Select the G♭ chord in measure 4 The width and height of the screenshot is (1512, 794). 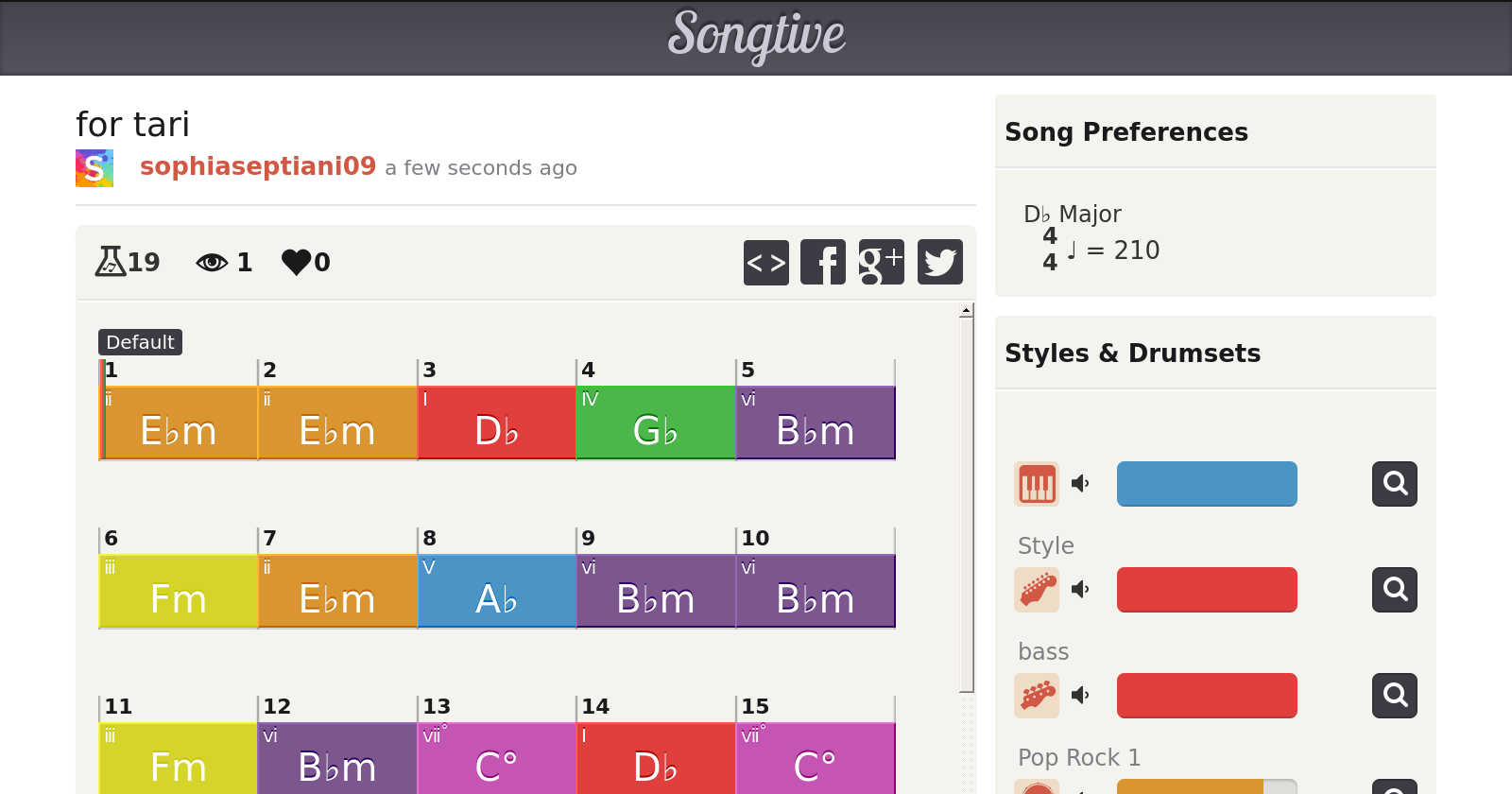[656, 423]
